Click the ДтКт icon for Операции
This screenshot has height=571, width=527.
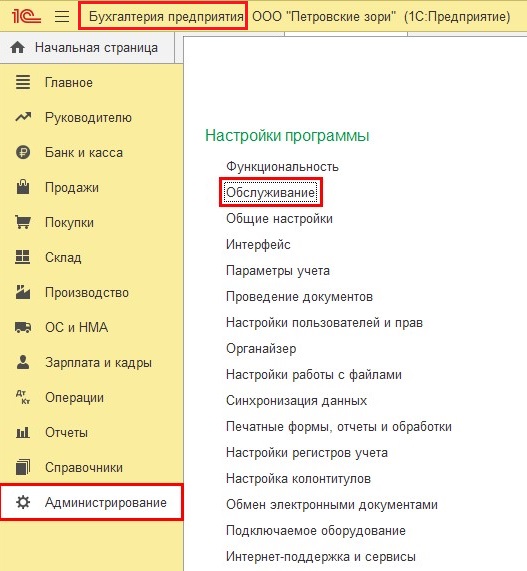coord(23,397)
